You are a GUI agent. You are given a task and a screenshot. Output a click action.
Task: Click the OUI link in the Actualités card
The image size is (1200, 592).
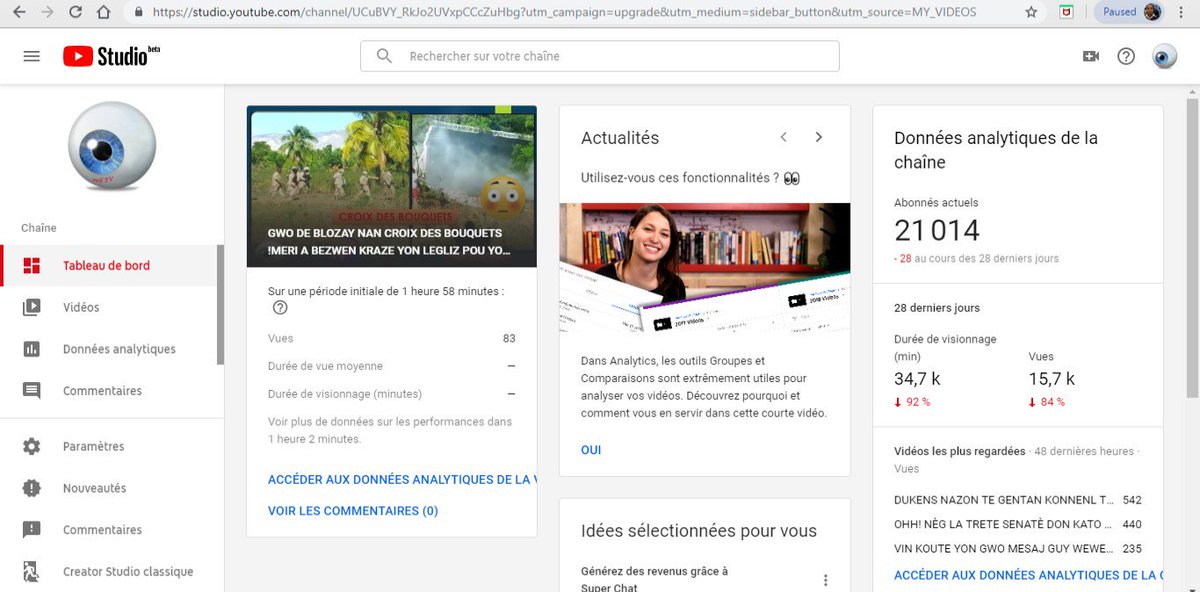pos(591,450)
